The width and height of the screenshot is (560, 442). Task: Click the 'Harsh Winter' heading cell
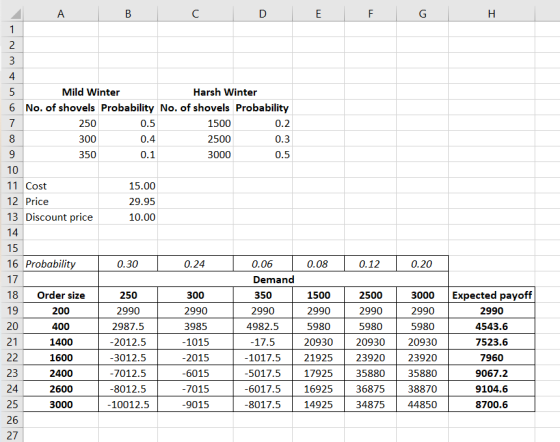tap(225, 92)
